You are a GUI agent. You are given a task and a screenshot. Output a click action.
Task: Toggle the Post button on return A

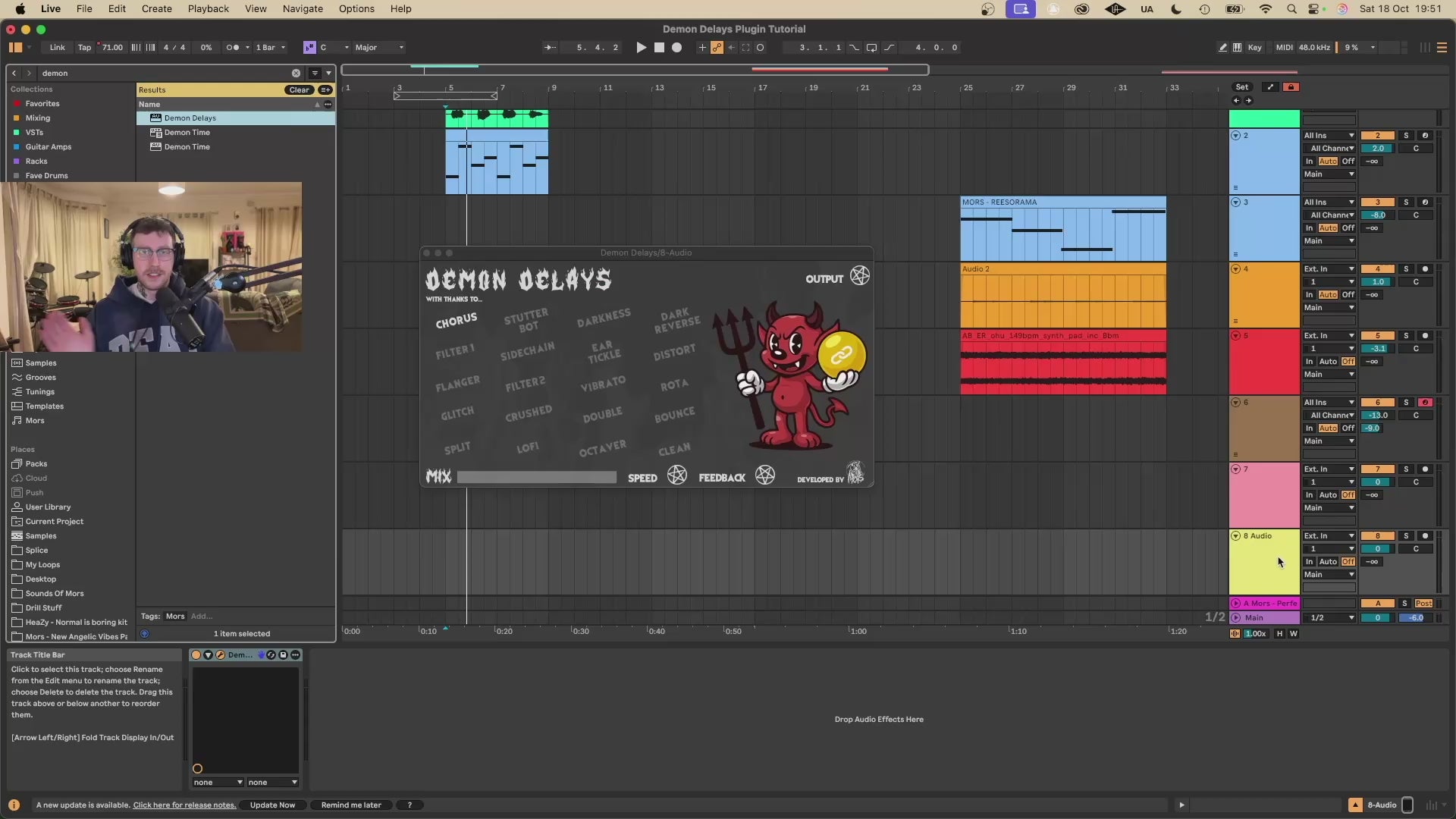point(1423,604)
